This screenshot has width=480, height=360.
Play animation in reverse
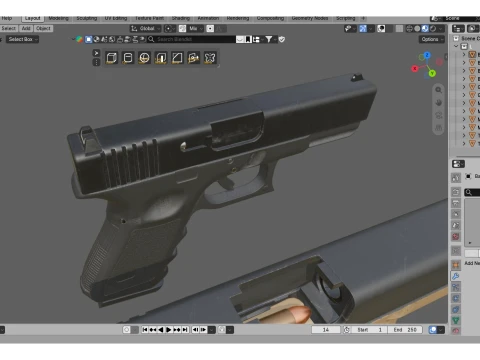tap(161, 330)
